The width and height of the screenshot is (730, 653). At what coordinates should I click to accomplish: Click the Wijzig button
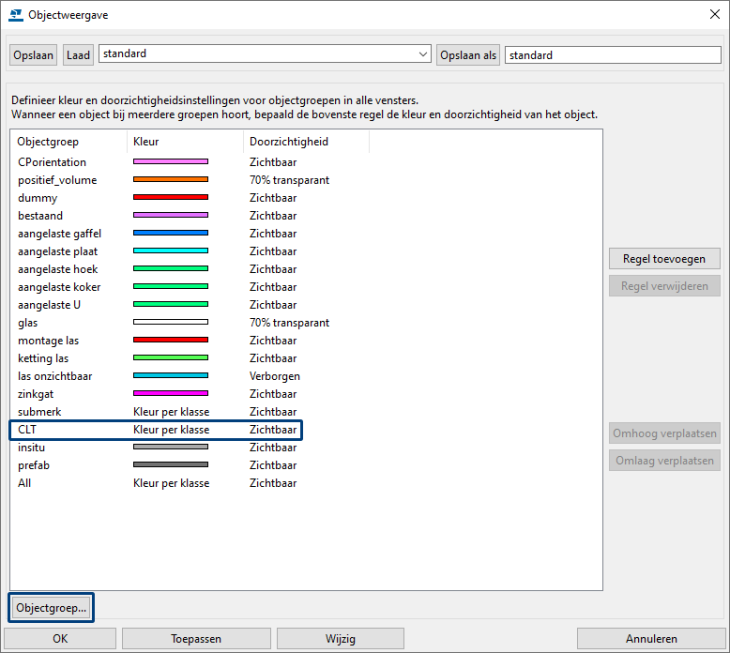[340, 639]
